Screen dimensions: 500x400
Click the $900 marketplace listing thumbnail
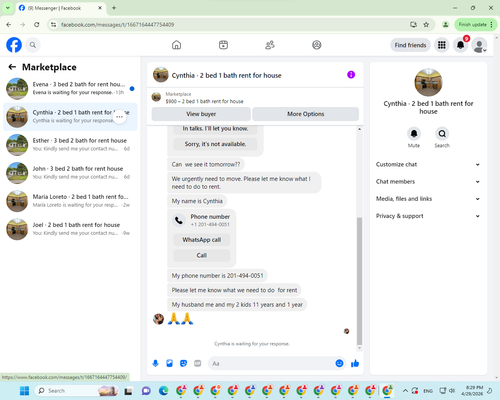click(156, 97)
